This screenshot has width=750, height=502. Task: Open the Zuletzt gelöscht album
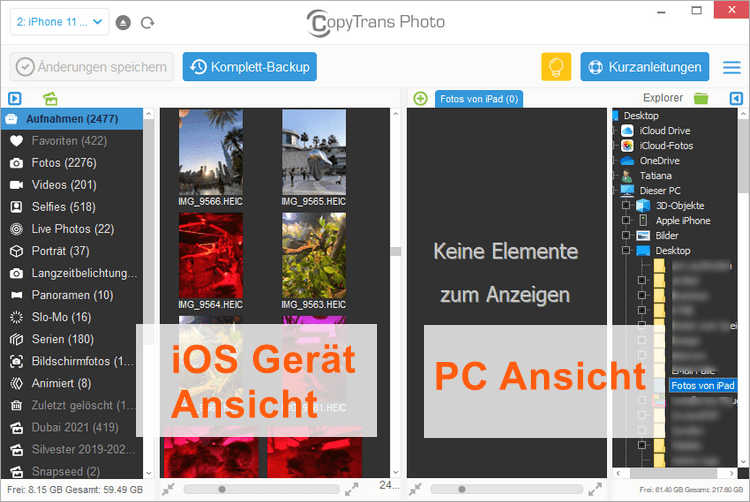click(72, 405)
